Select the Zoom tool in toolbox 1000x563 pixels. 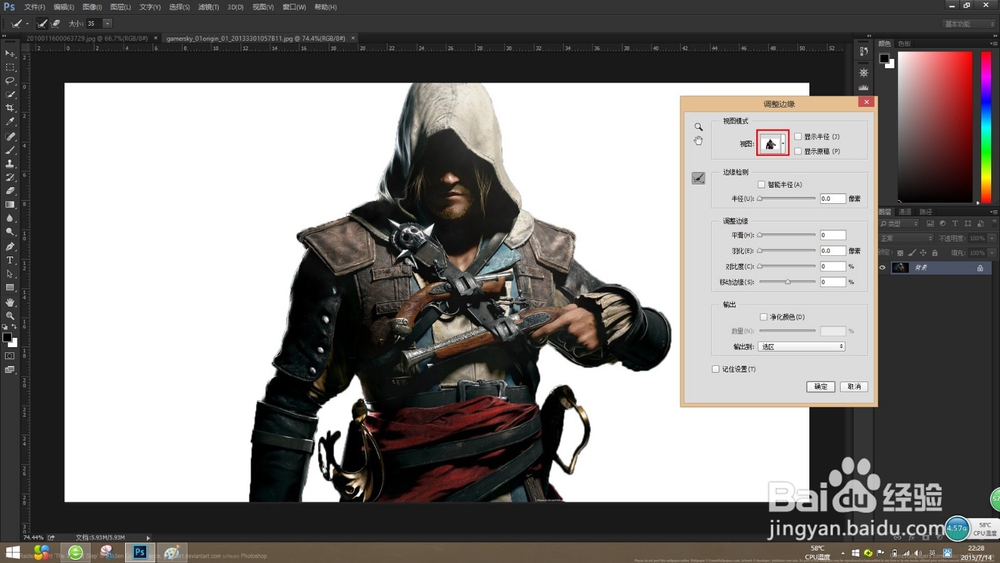pyautogui.click(x=10, y=316)
